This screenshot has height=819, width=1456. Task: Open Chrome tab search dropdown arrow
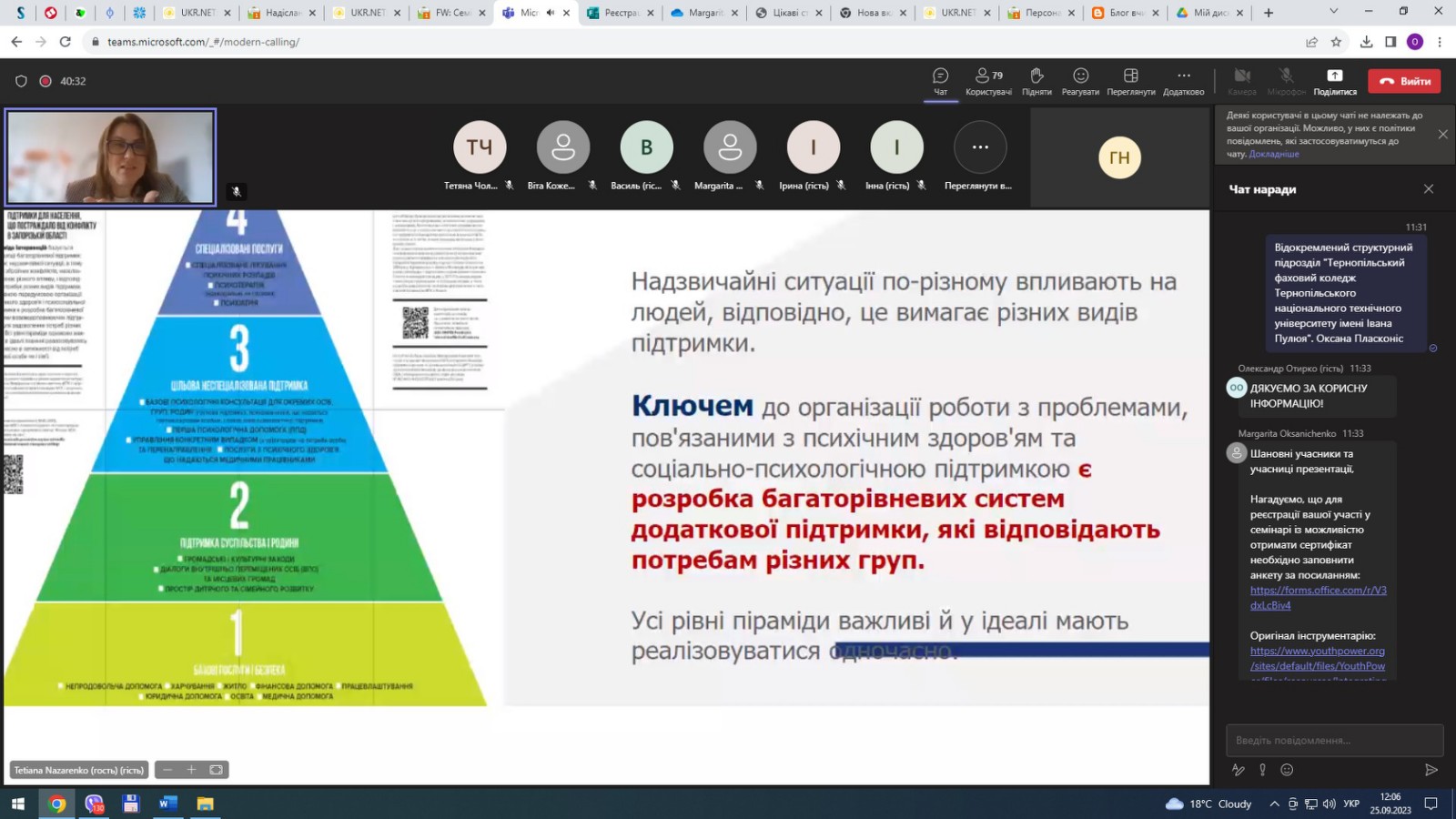[1333, 12]
